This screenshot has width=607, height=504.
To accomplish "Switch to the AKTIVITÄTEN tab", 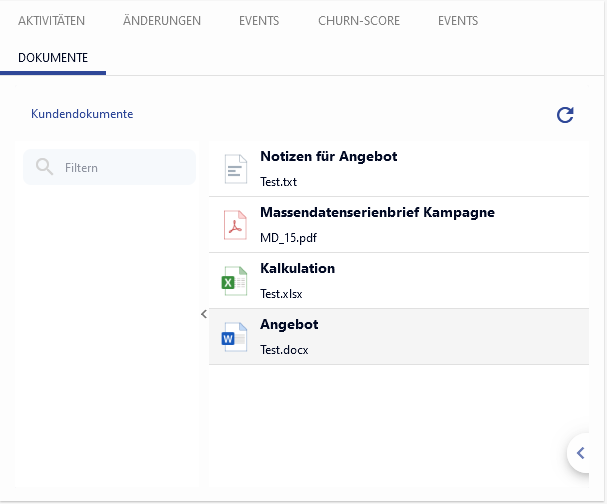I will [x=51, y=21].
